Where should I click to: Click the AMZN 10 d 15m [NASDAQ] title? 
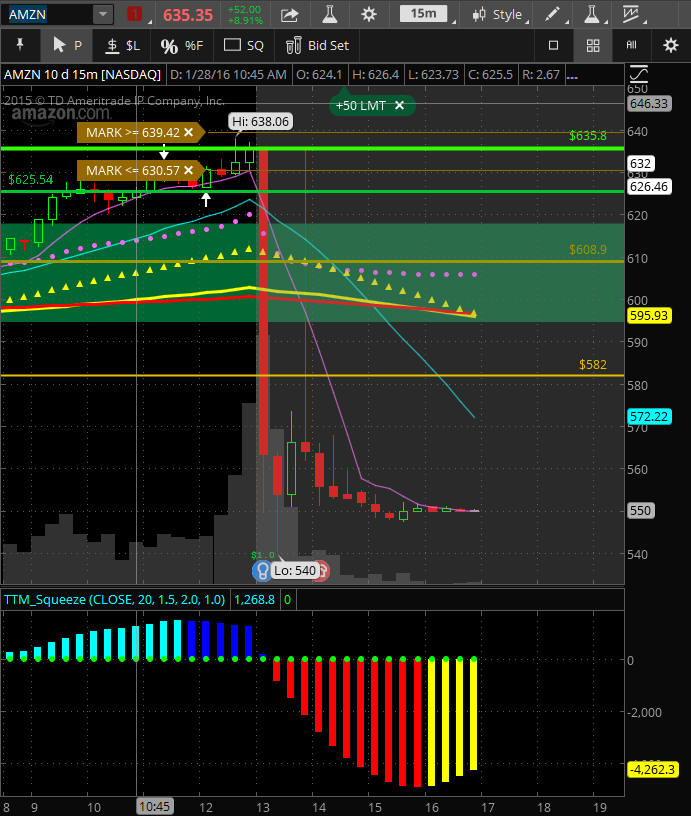pyautogui.click(x=82, y=74)
